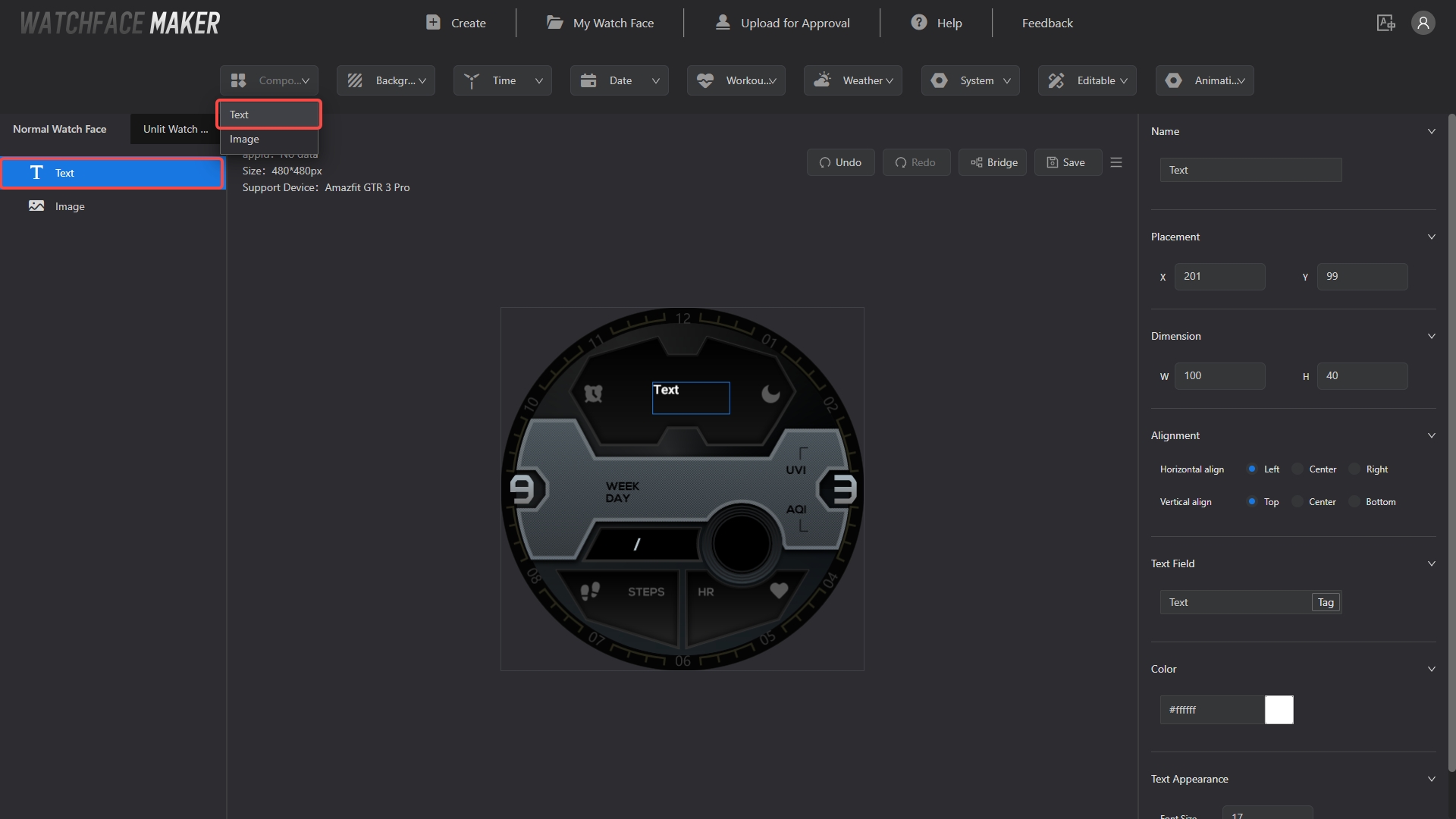Collapse the Dimension section
Viewport: 1456px width, 819px height.
(1432, 336)
